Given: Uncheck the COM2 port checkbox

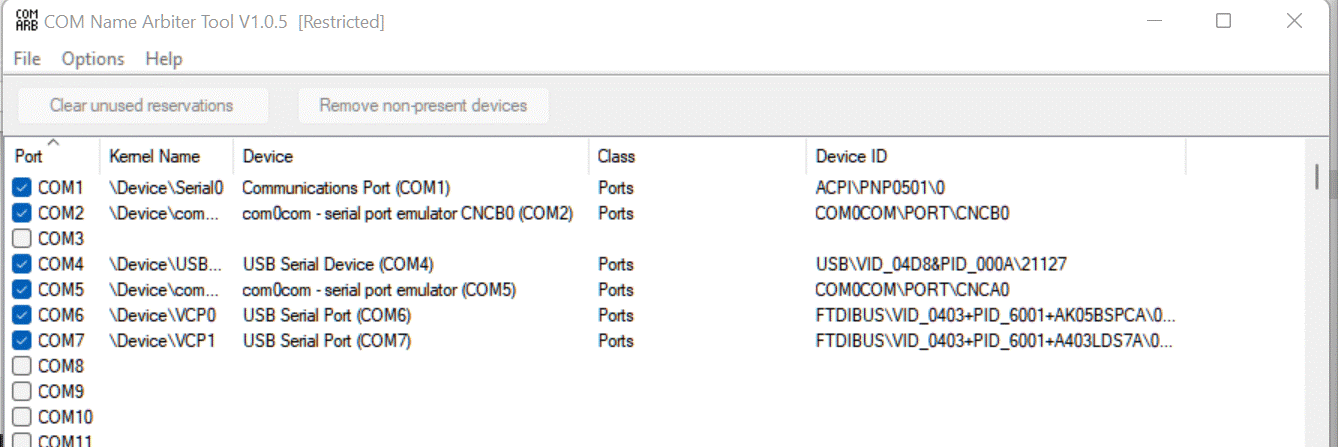Looking at the screenshot, I should coord(22,213).
